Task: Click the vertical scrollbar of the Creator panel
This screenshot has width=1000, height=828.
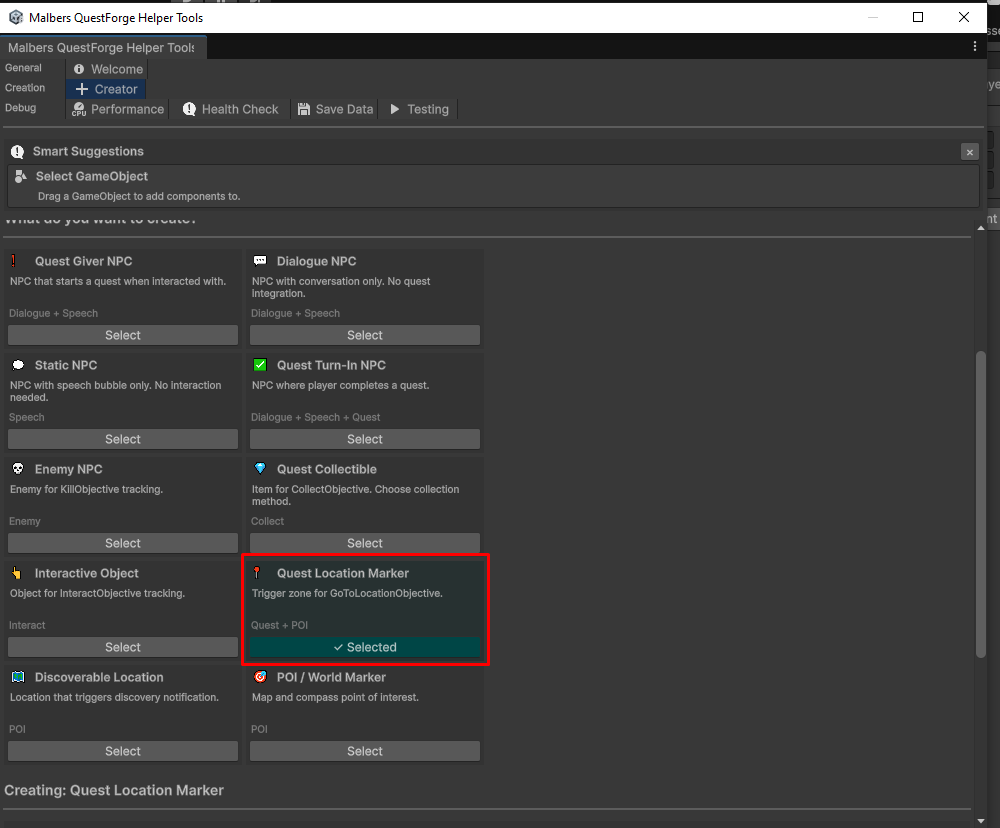Action: 981,500
